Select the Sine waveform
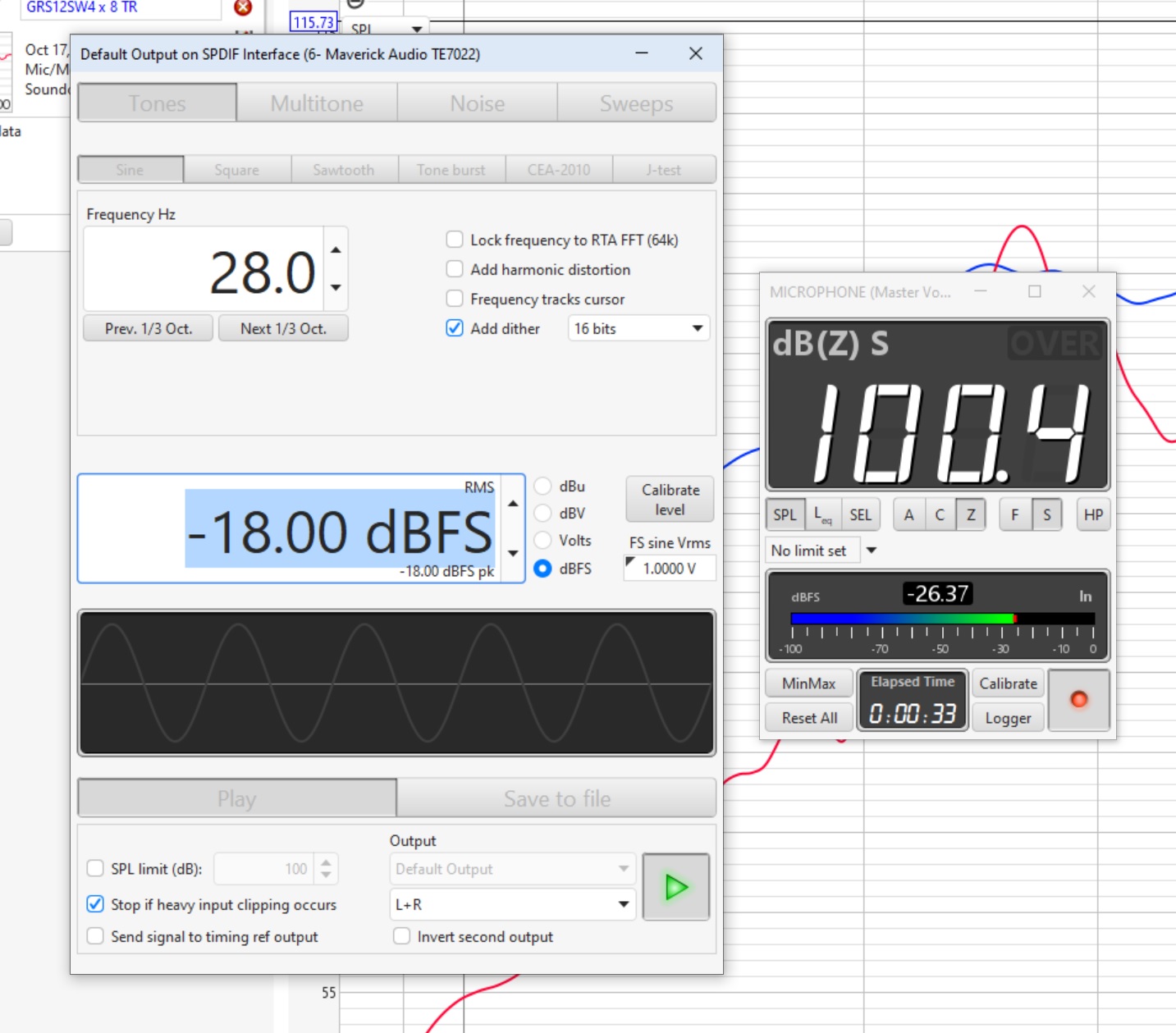Image resolution: width=1176 pixels, height=1033 pixels. tap(130, 170)
